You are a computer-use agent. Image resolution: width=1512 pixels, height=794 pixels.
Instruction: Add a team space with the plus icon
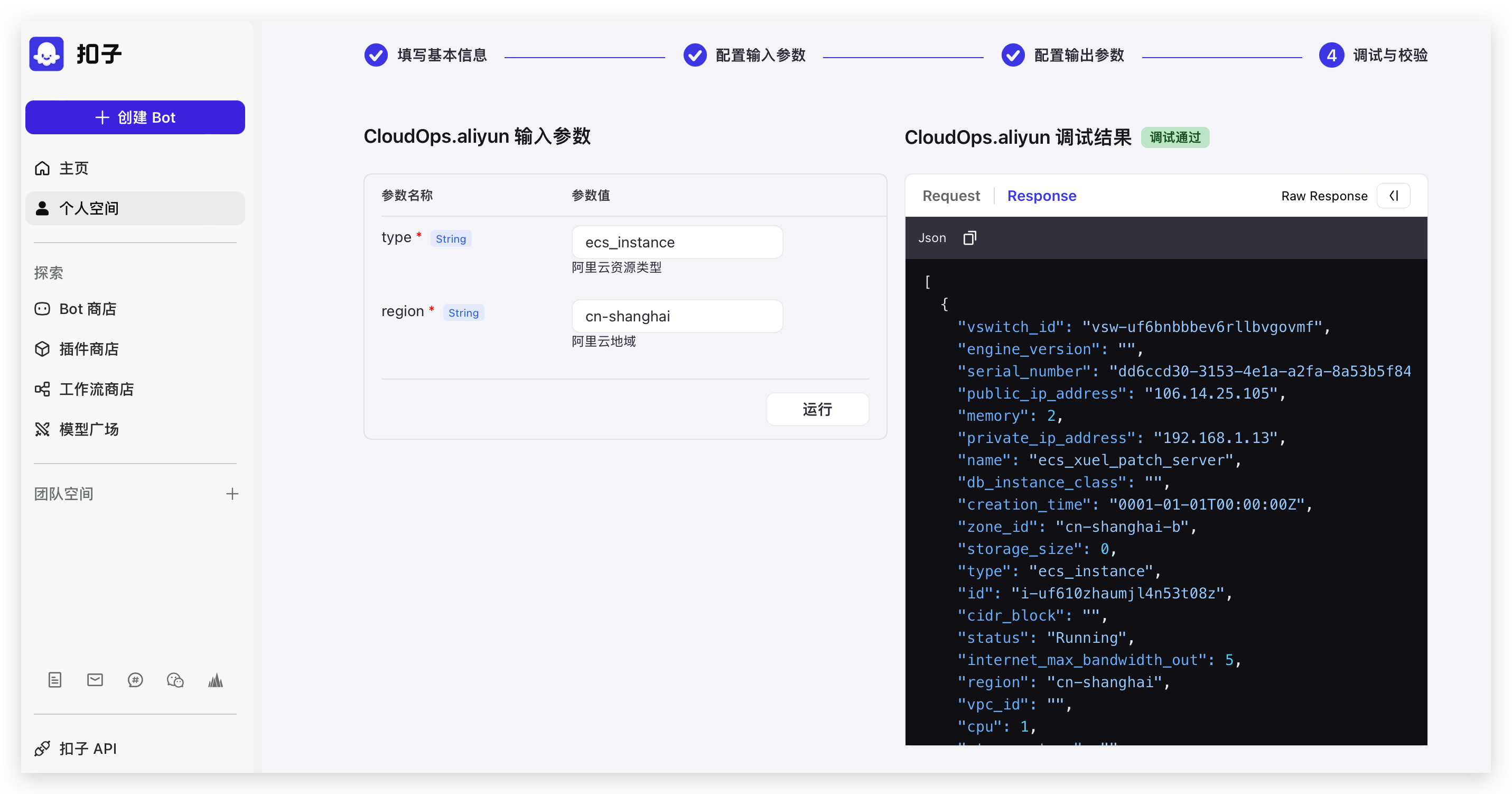[232, 494]
